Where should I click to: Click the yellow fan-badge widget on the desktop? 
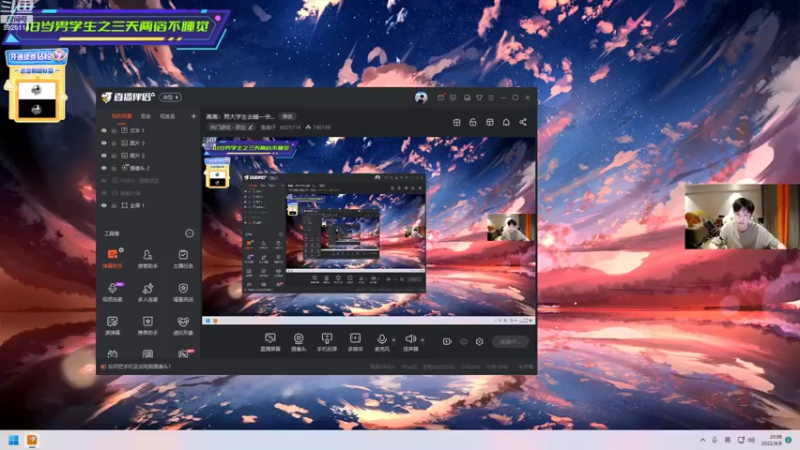point(36,85)
